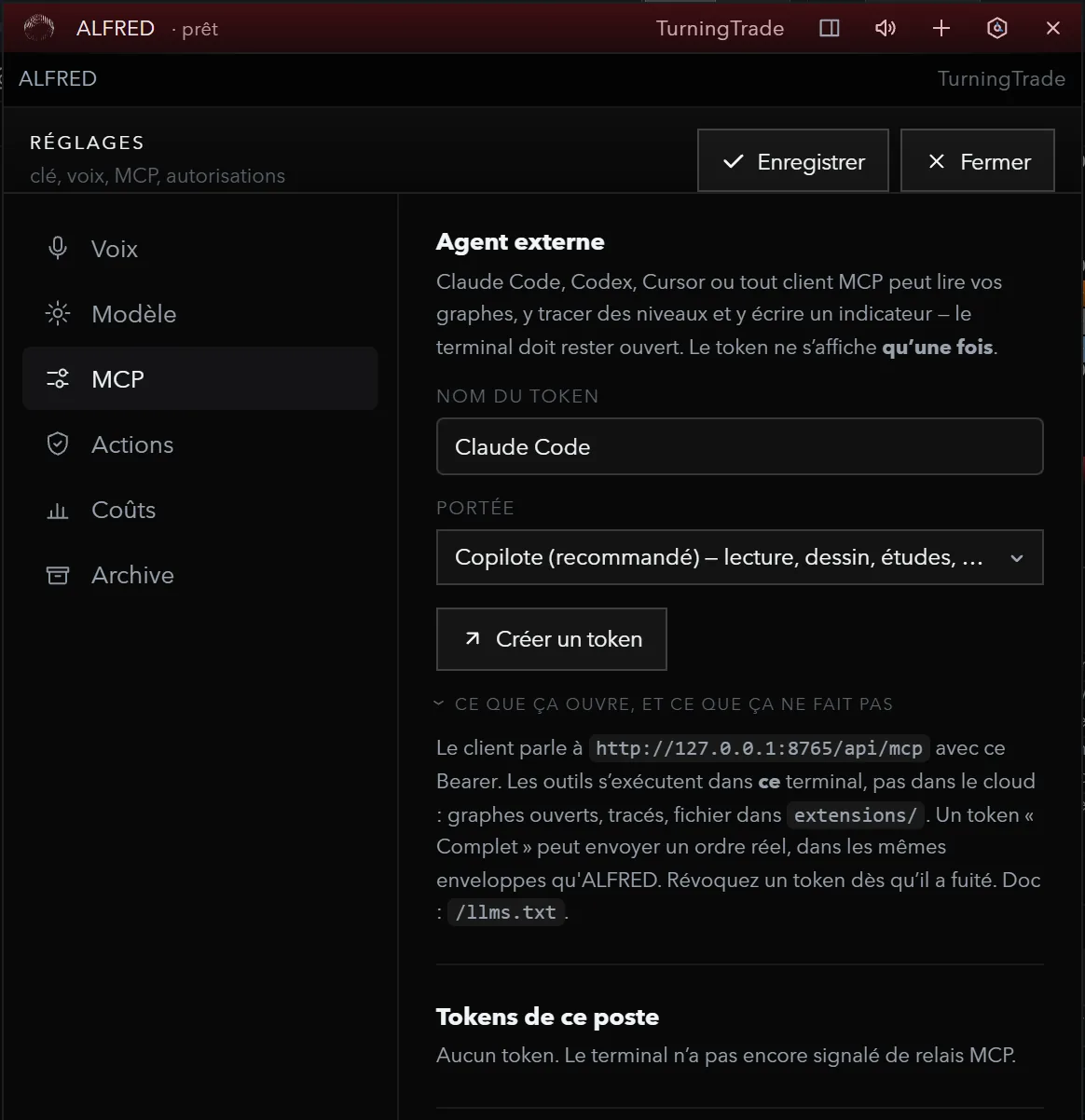
Task: Open settings via the hexagon gear icon
Action: (x=997, y=28)
